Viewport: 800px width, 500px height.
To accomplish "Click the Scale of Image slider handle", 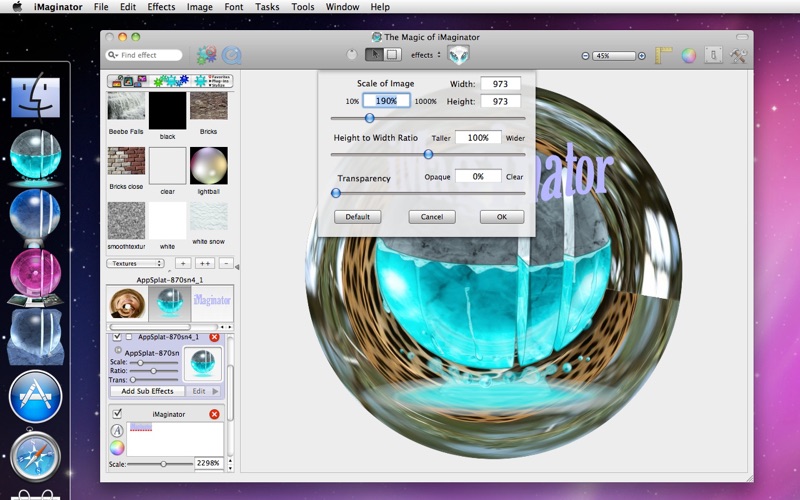I will tap(369, 118).
